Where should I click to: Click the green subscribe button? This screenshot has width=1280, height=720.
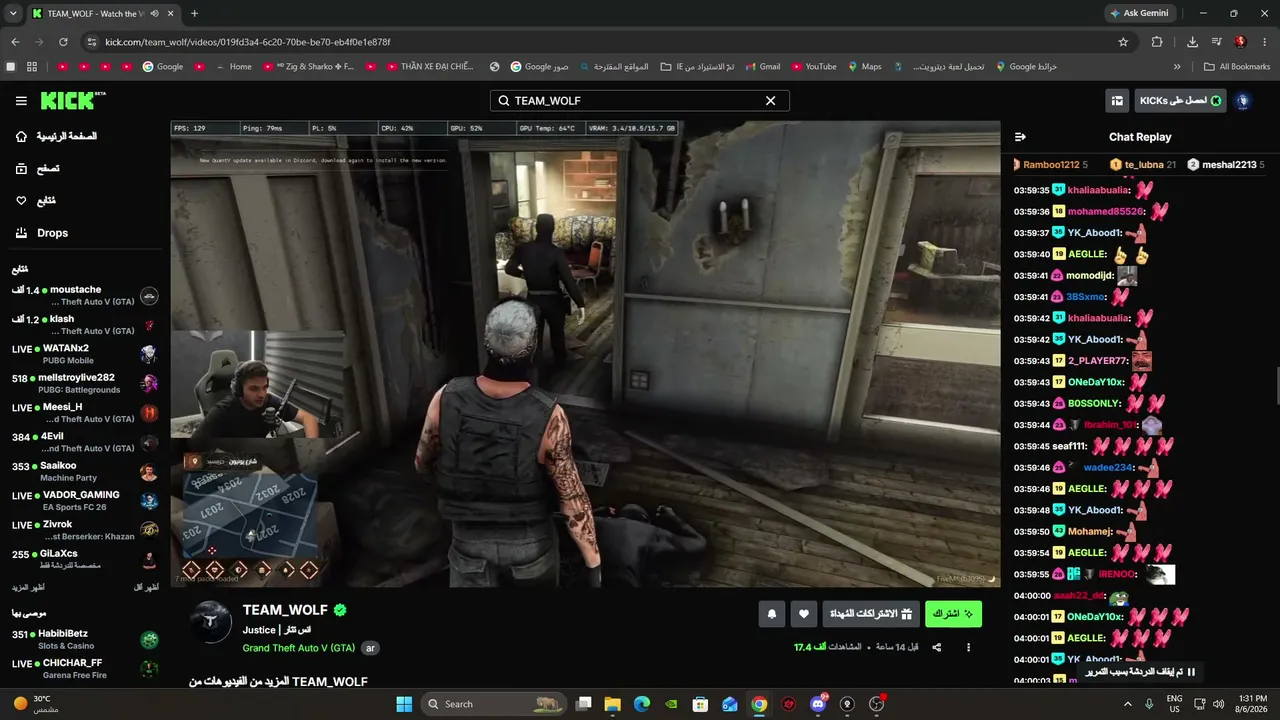[x=954, y=614]
